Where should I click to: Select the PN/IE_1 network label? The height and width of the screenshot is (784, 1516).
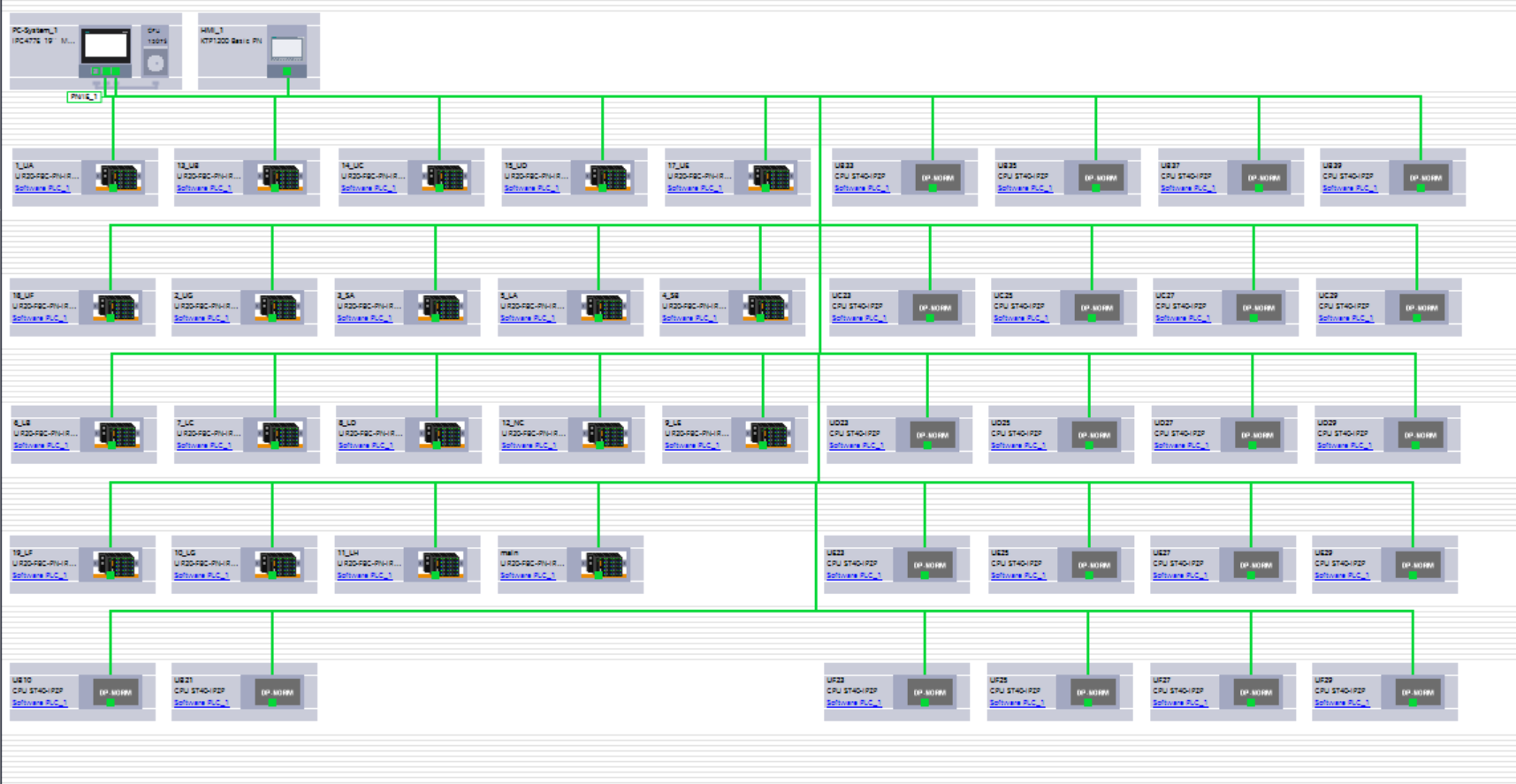click(x=84, y=96)
